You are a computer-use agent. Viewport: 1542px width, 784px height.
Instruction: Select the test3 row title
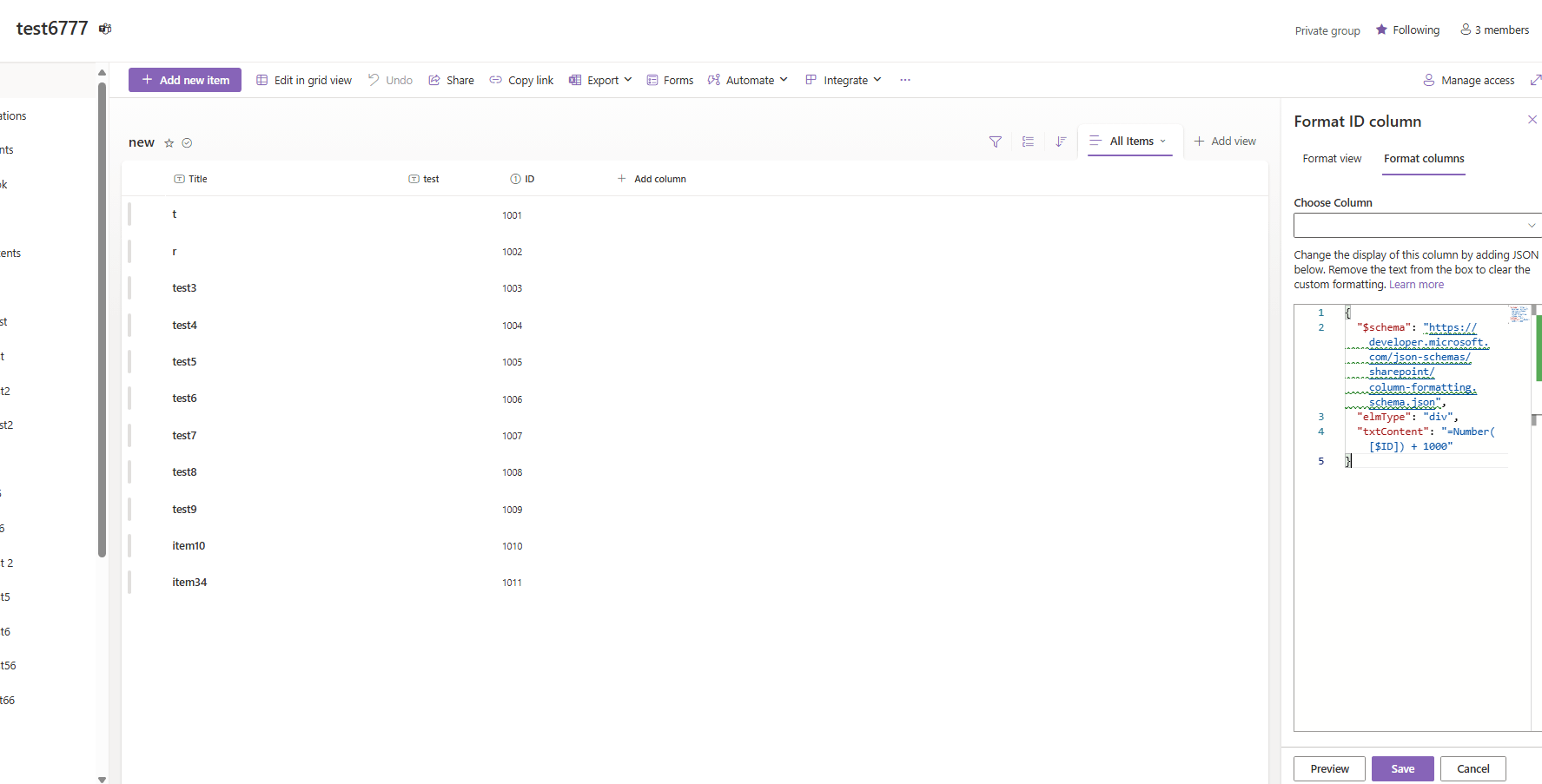[184, 288]
